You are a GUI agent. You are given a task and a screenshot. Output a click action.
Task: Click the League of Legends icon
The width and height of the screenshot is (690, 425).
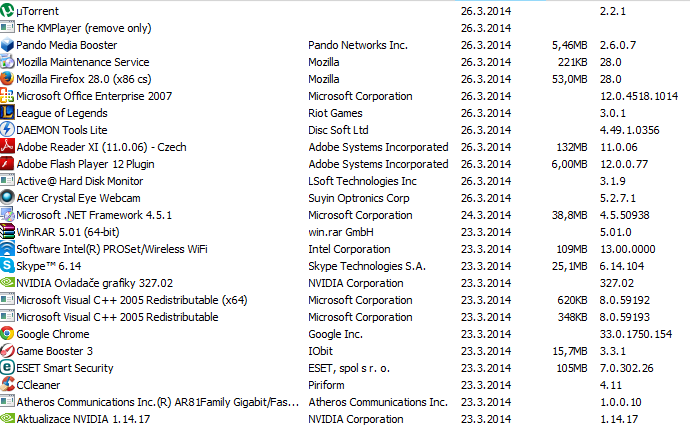[8, 113]
